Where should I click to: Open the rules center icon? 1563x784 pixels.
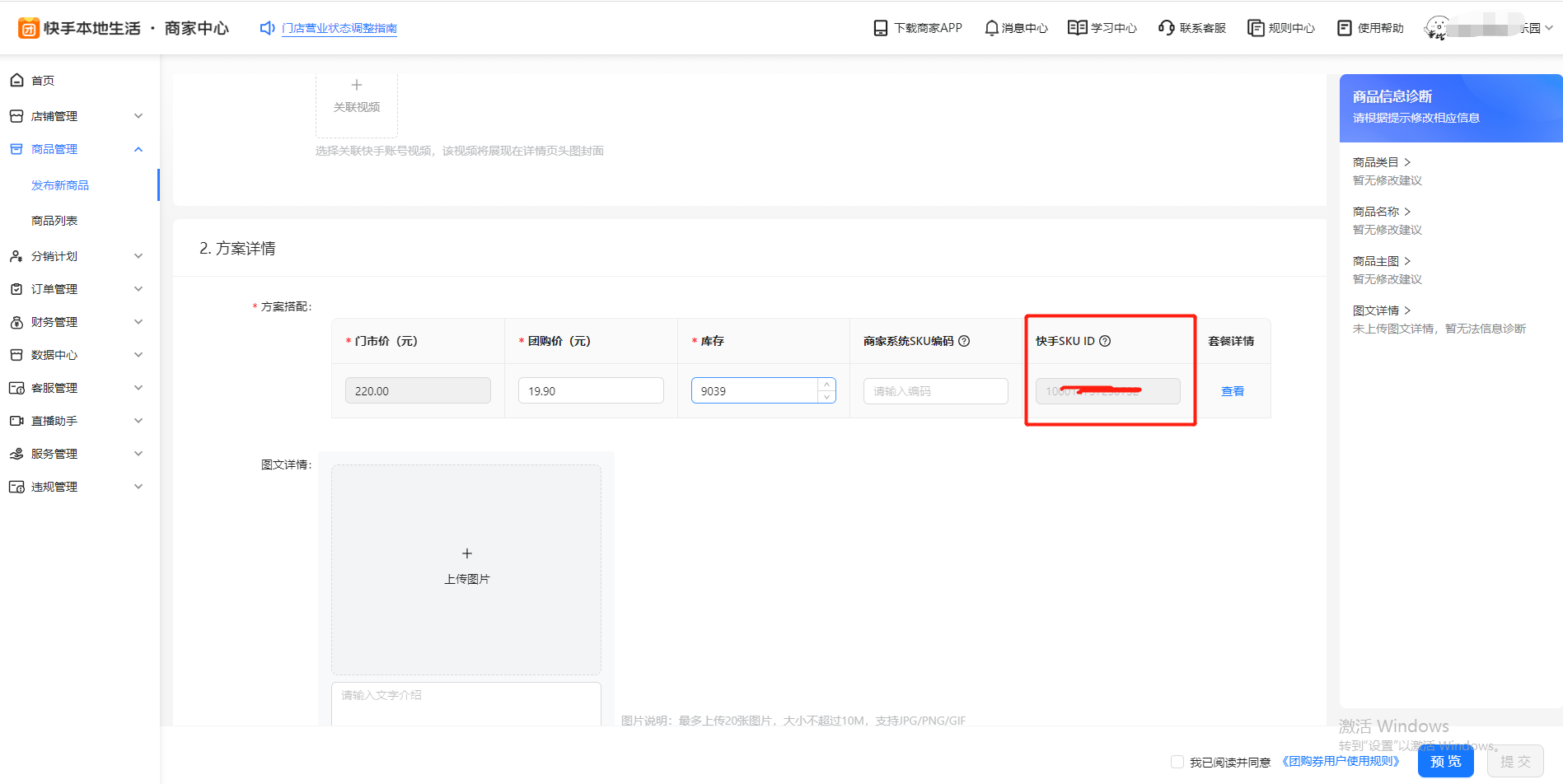coord(1255,28)
